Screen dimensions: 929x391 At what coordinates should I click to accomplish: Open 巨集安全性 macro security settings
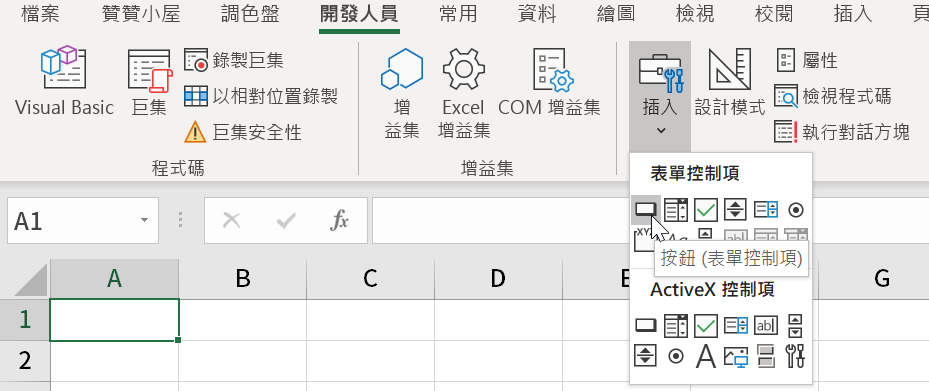[x=243, y=132]
